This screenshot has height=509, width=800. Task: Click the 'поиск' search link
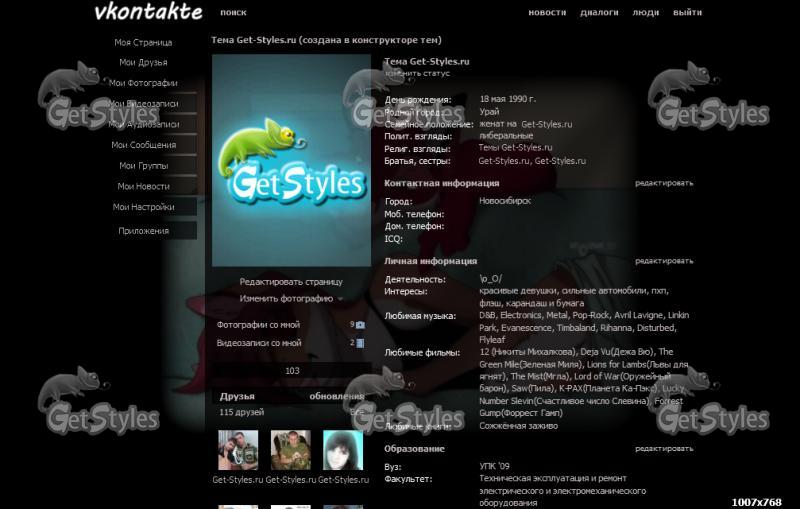tap(233, 13)
